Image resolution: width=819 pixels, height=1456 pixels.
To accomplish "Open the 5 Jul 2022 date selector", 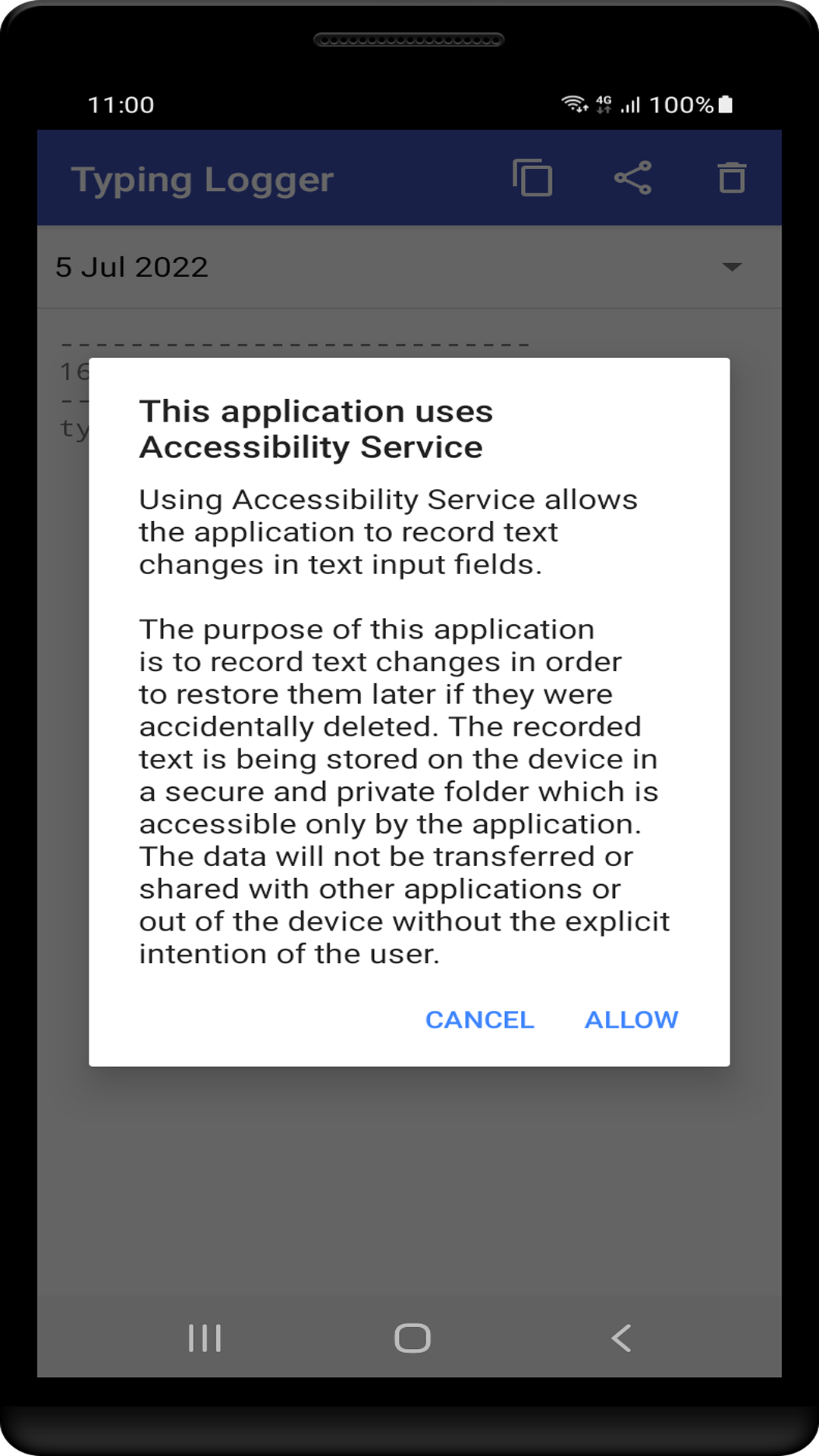I will point(409,267).
